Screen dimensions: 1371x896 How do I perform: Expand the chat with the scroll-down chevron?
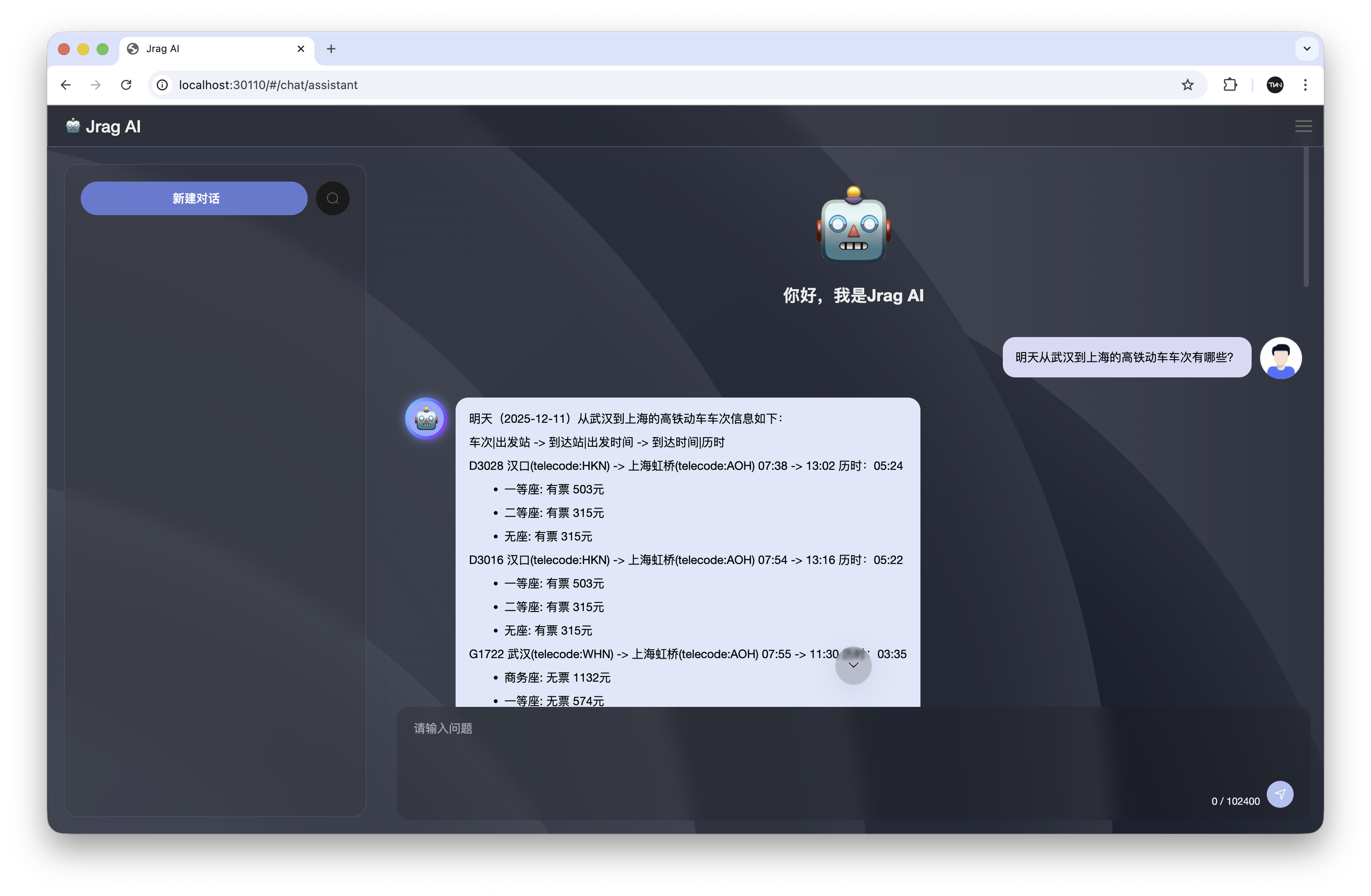(853, 666)
